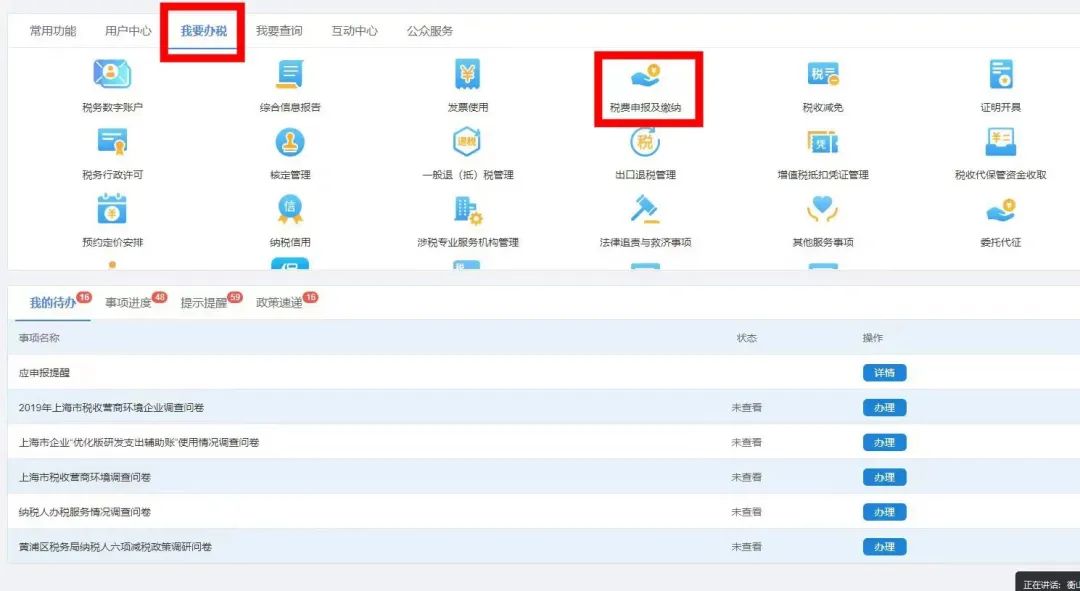The height and width of the screenshot is (591, 1080).
Task: Open the 核定管理 icon
Action: [290, 144]
